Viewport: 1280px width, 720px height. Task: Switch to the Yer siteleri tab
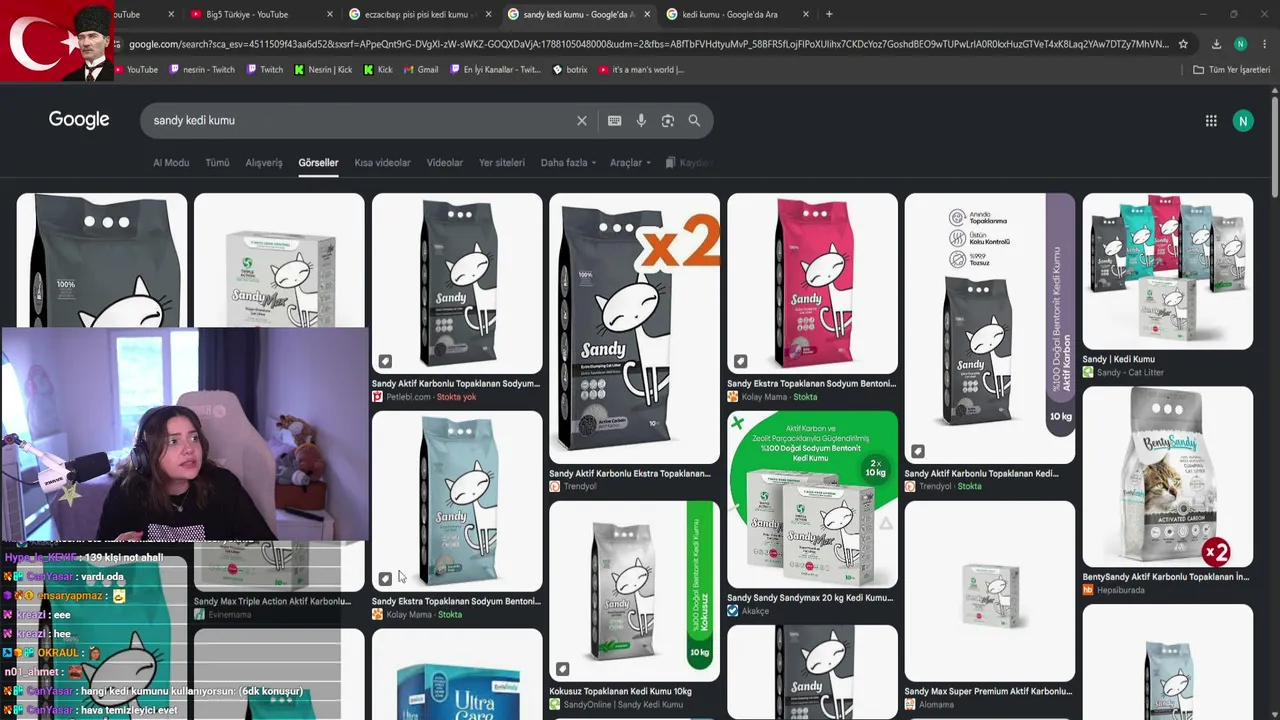tap(502, 163)
